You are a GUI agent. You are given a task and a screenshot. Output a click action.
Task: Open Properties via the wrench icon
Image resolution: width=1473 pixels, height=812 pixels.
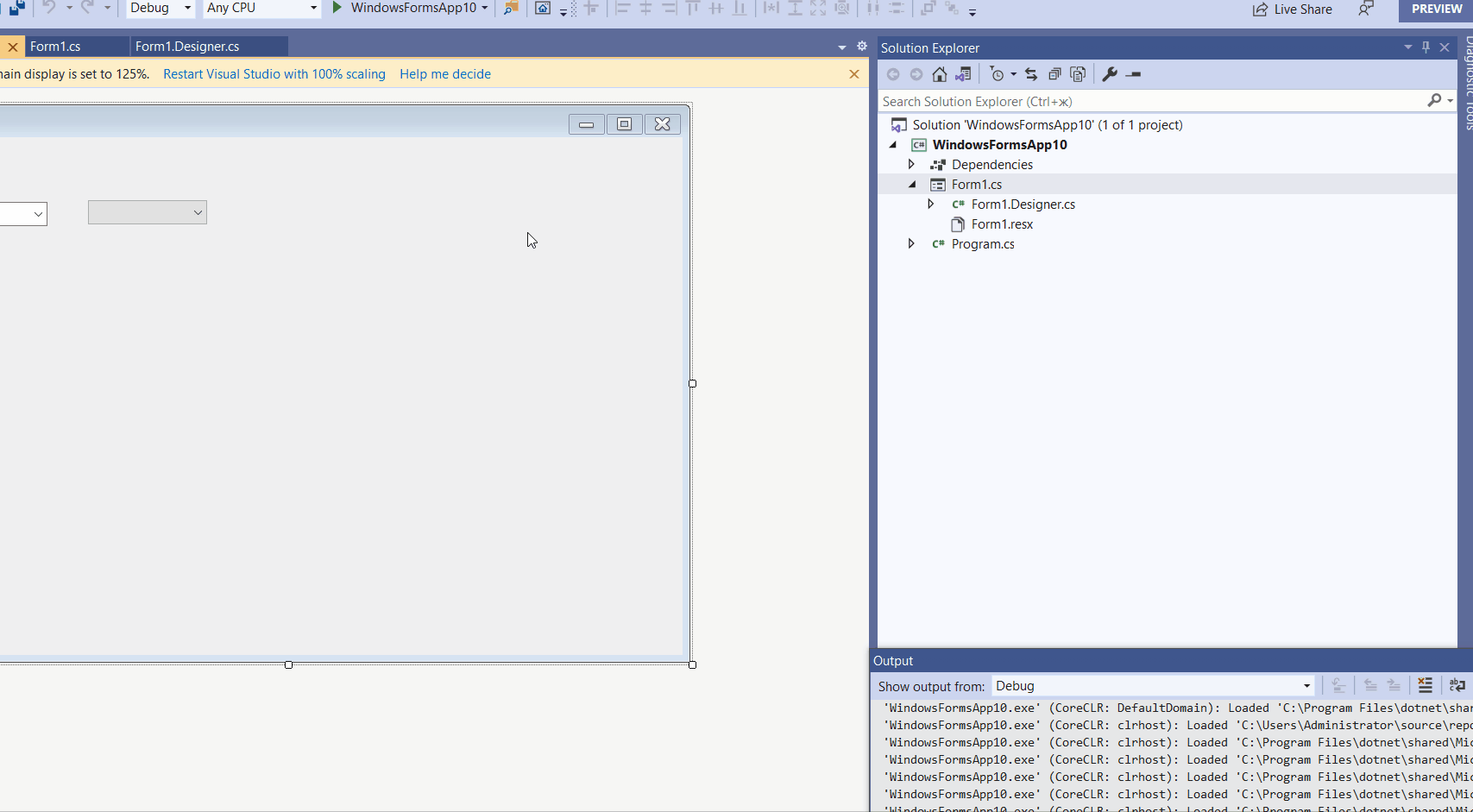click(x=1111, y=74)
